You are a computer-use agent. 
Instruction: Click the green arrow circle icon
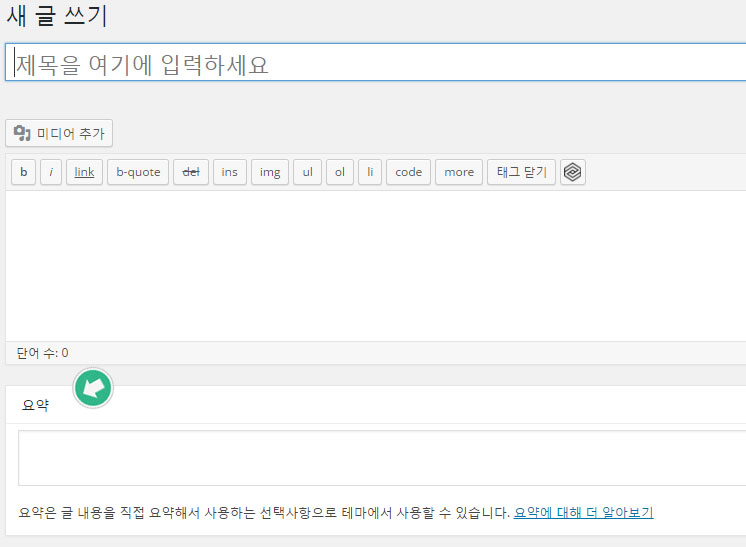click(x=94, y=388)
